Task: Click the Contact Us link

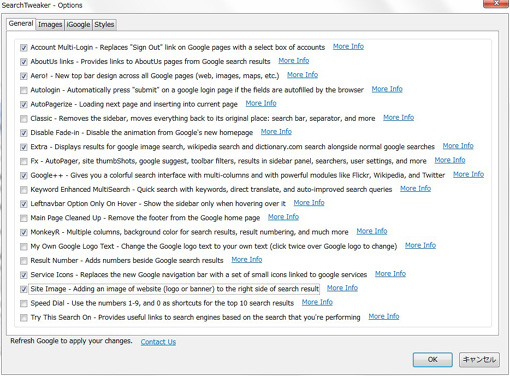Action: point(158,342)
